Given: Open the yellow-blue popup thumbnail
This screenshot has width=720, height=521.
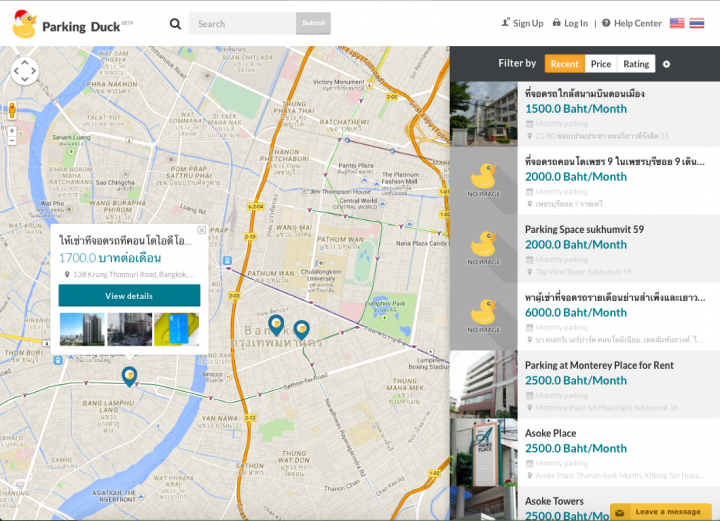Looking at the screenshot, I should point(176,329).
